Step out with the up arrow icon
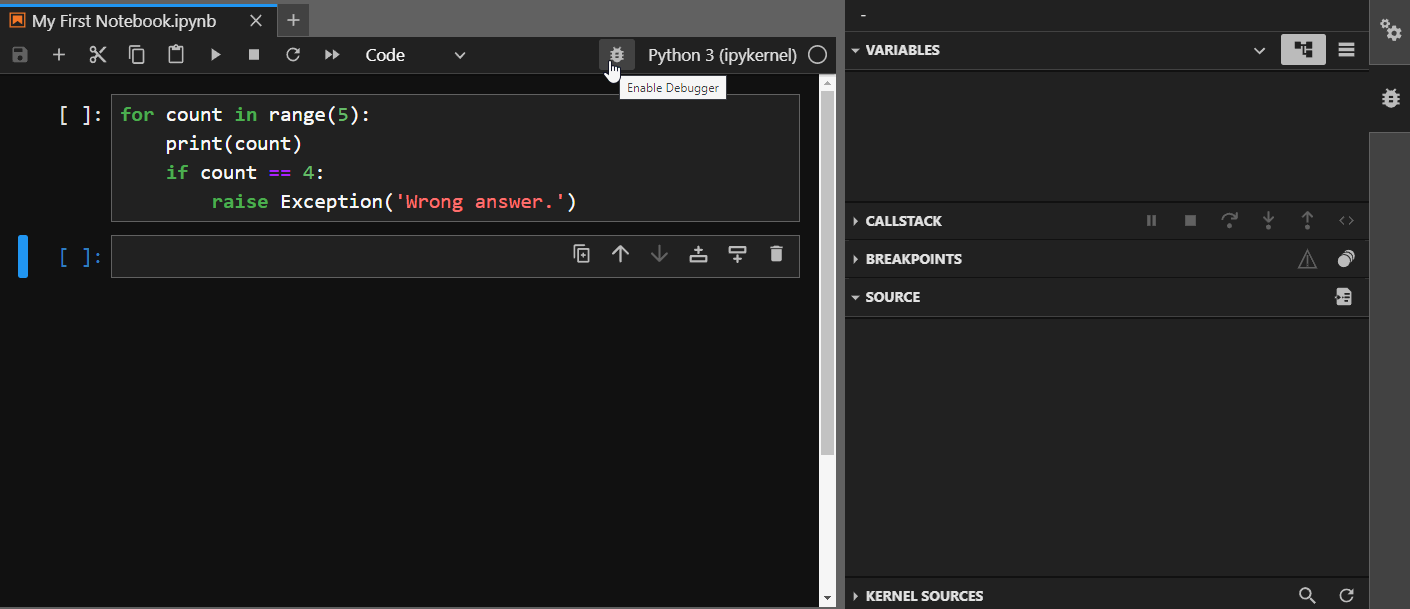This screenshot has width=1410, height=609. (1307, 221)
